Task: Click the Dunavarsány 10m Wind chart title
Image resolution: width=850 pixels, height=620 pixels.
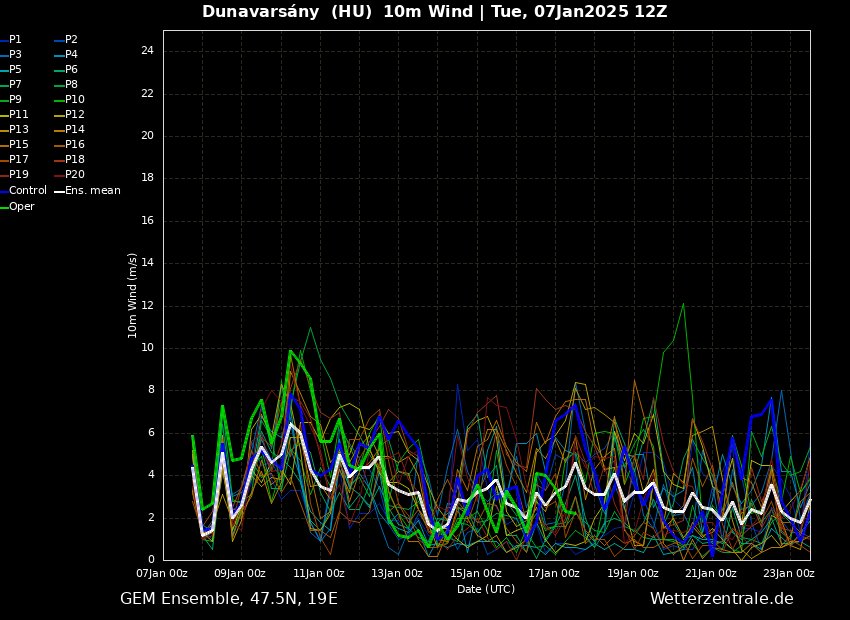Action: (x=434, y=12)
